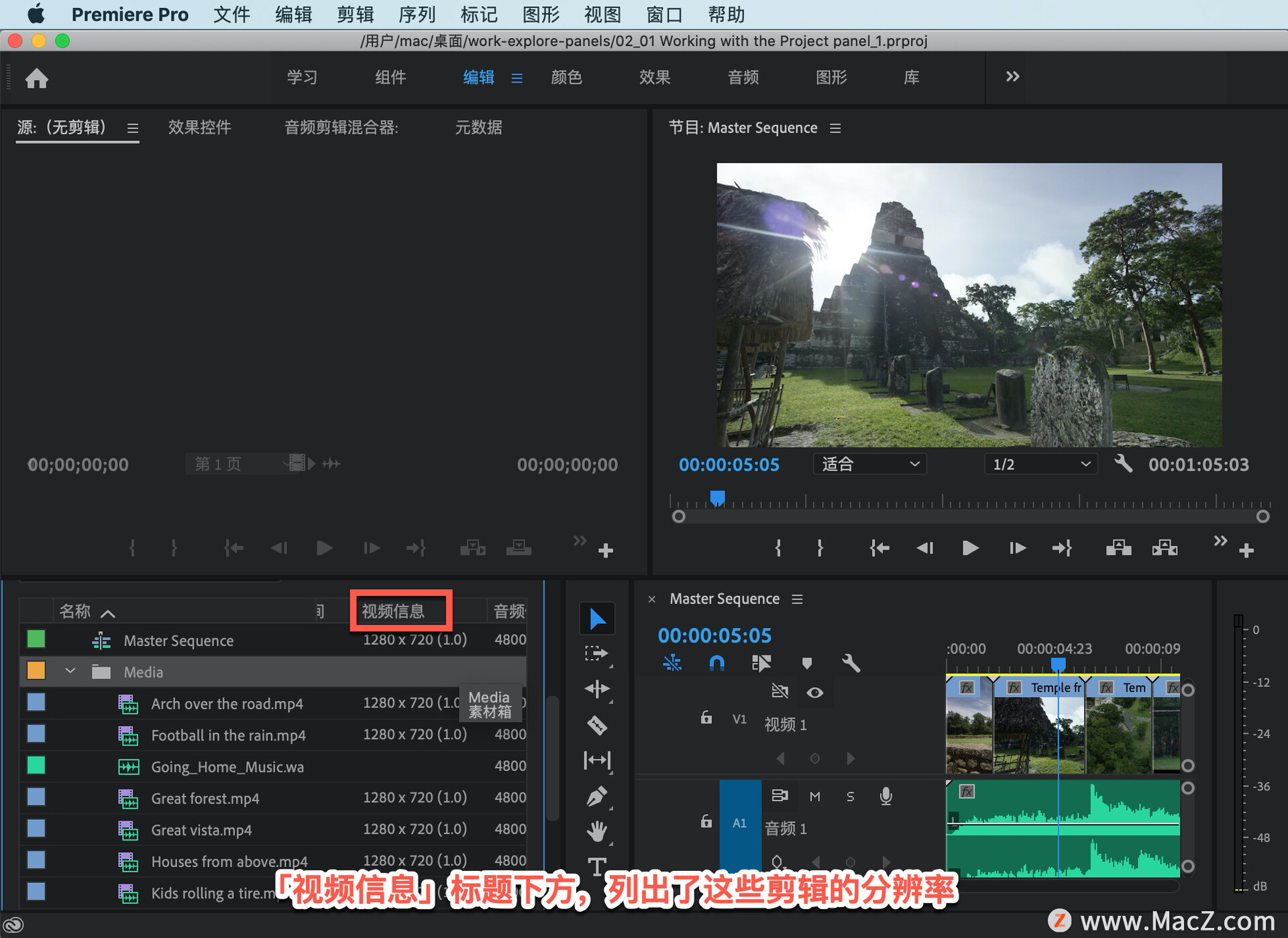This screenshot has height=938, width=1288.
Task: Step forward one frame in Program Monitor
Action: (x=1017, y=549)
